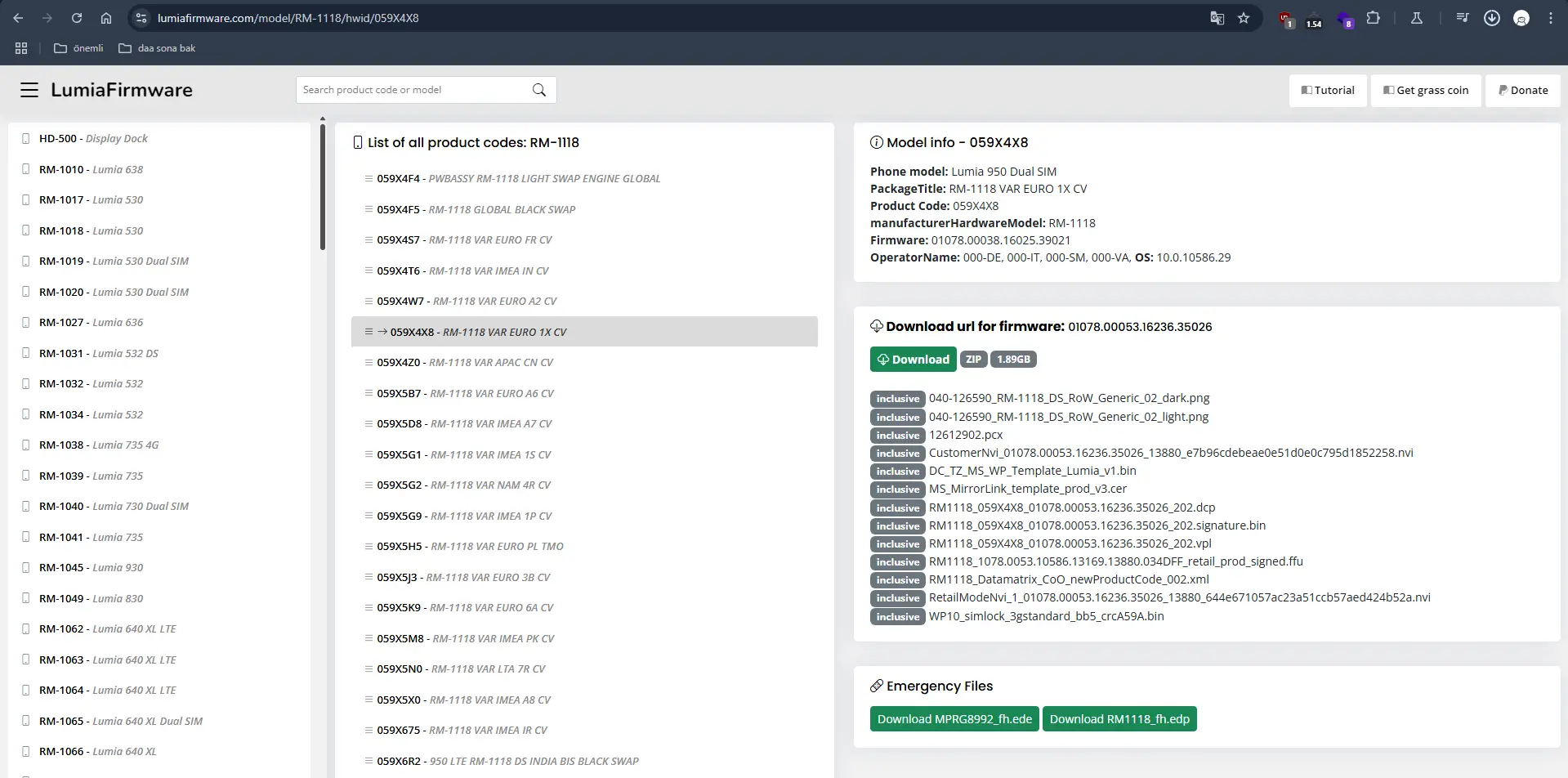Open product code 059X5G2 VAR NAM 4R CV
This screenshot has width=1568, height=778.
click(x=463, y=485)
